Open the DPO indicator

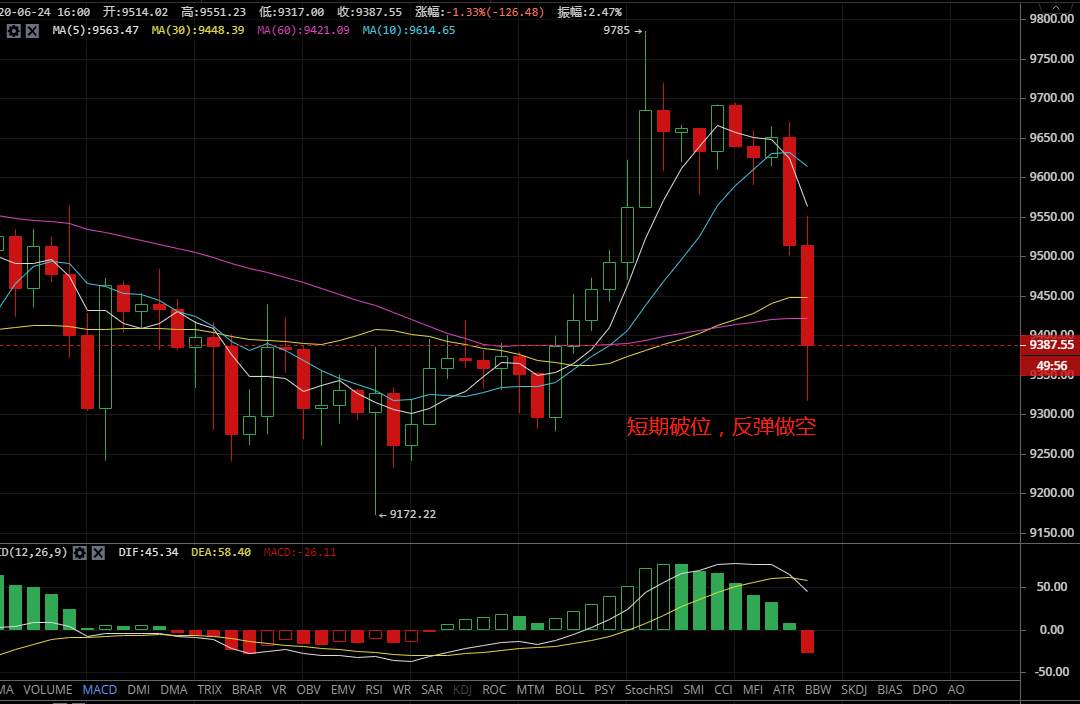(925, 690)
